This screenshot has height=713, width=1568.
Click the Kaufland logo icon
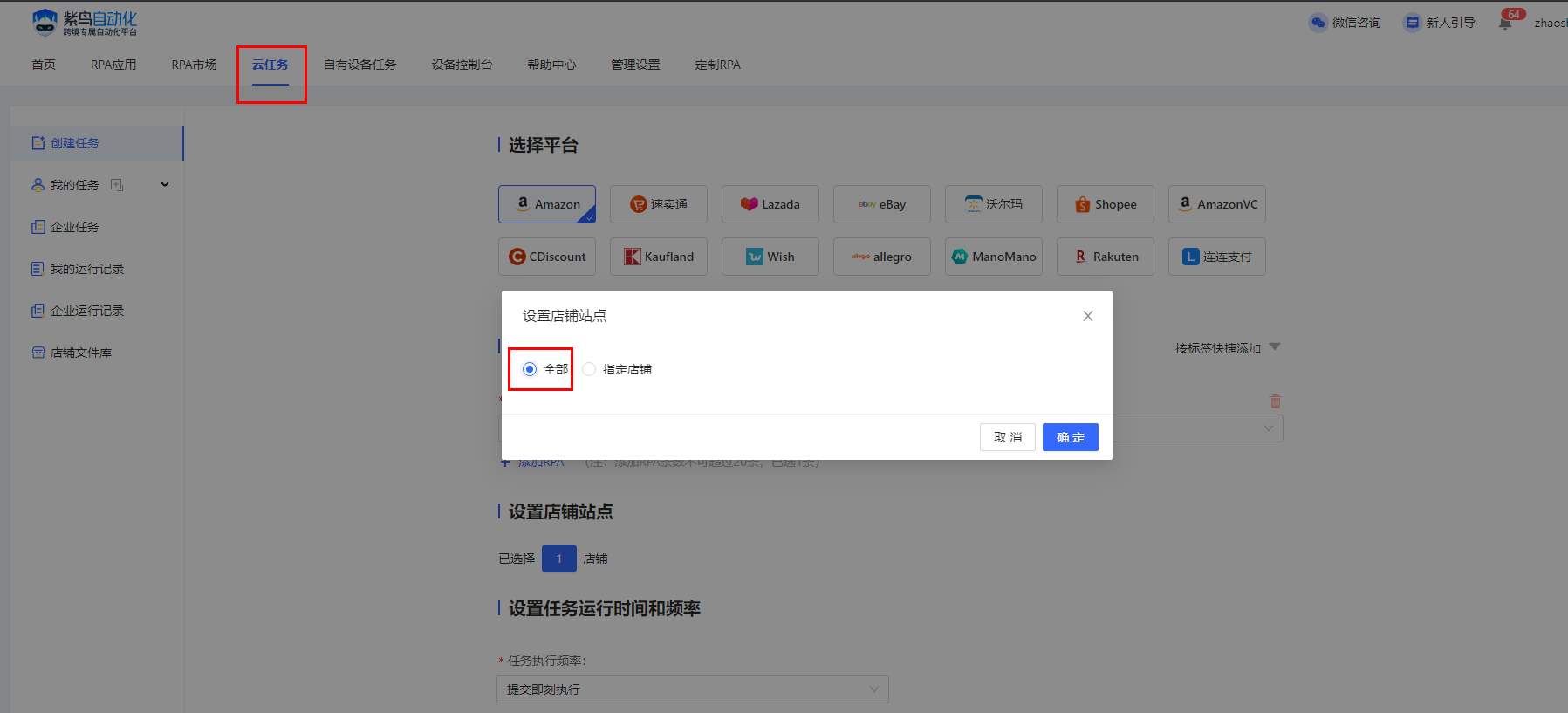tap(633, 257)
